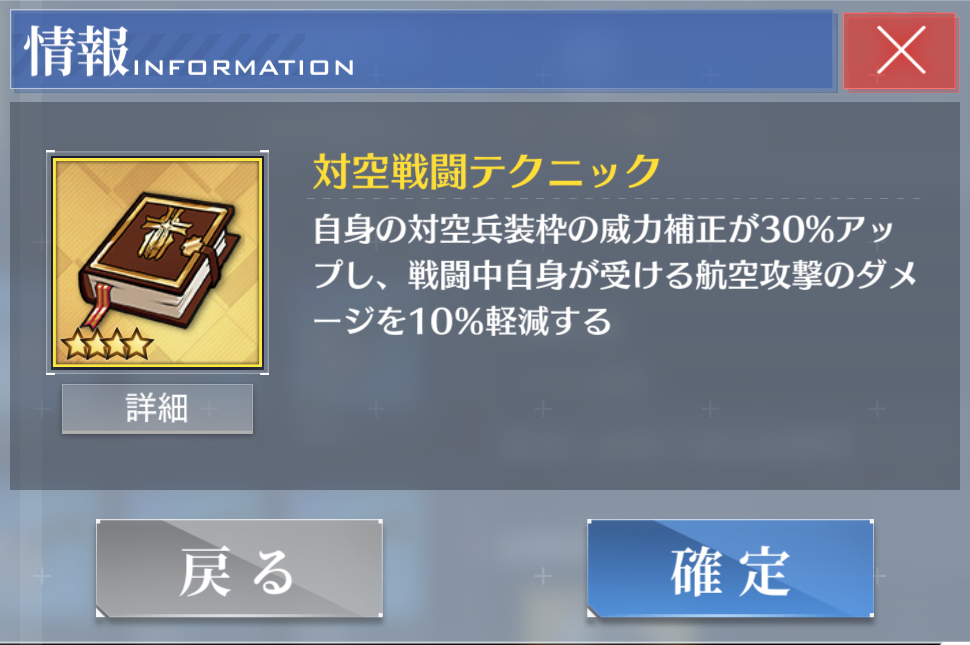
Task: Go back with the 戻る button
Action: [239, 568]
